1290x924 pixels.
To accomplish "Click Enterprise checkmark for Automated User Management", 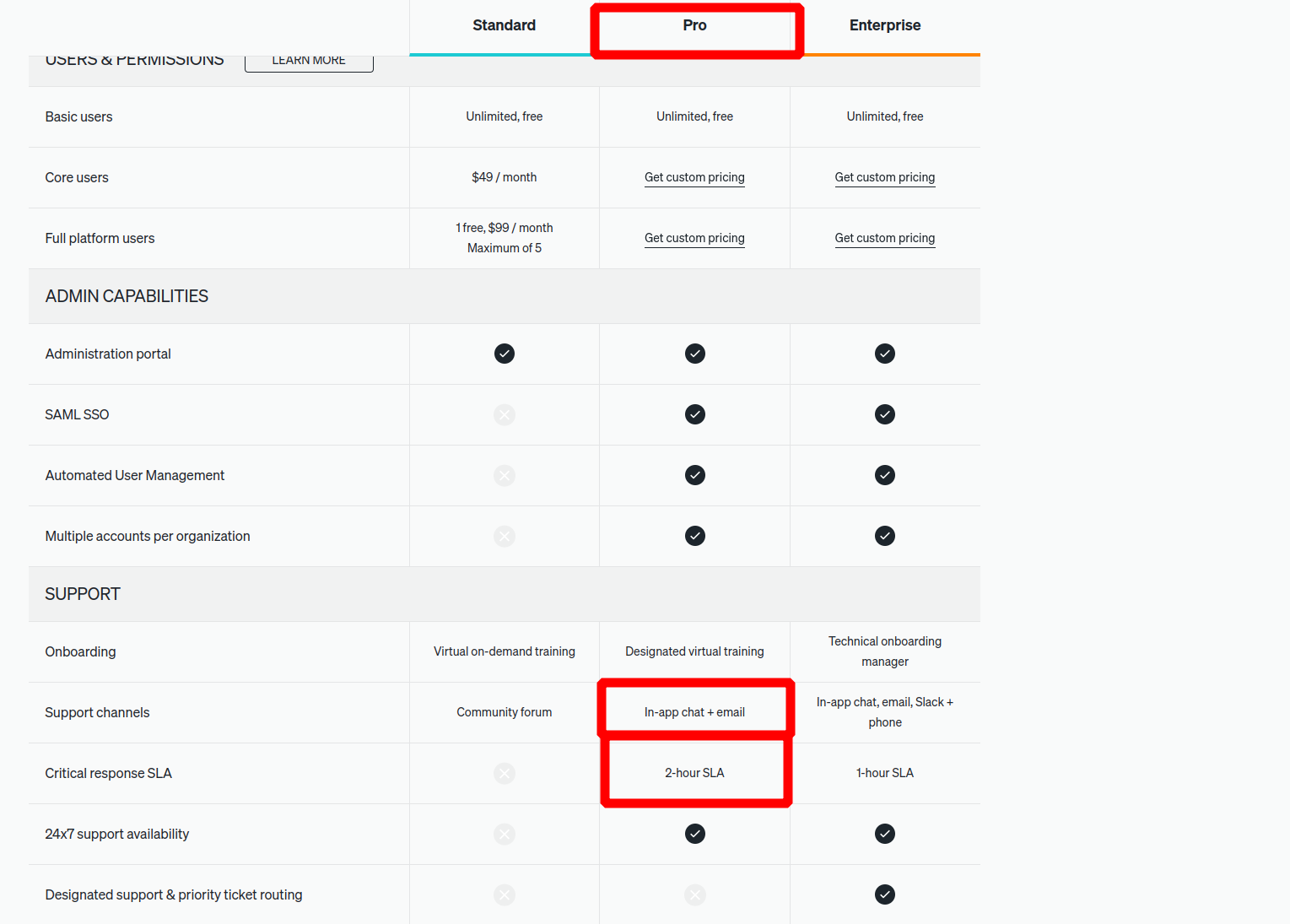I will 885,475.
